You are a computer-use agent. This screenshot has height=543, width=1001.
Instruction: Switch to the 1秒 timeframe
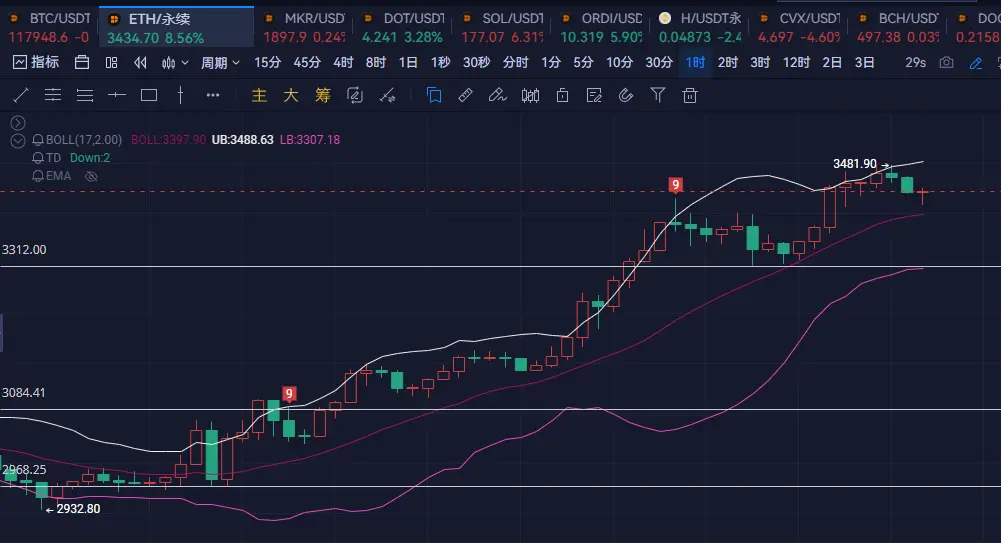[x=440, y=63]
